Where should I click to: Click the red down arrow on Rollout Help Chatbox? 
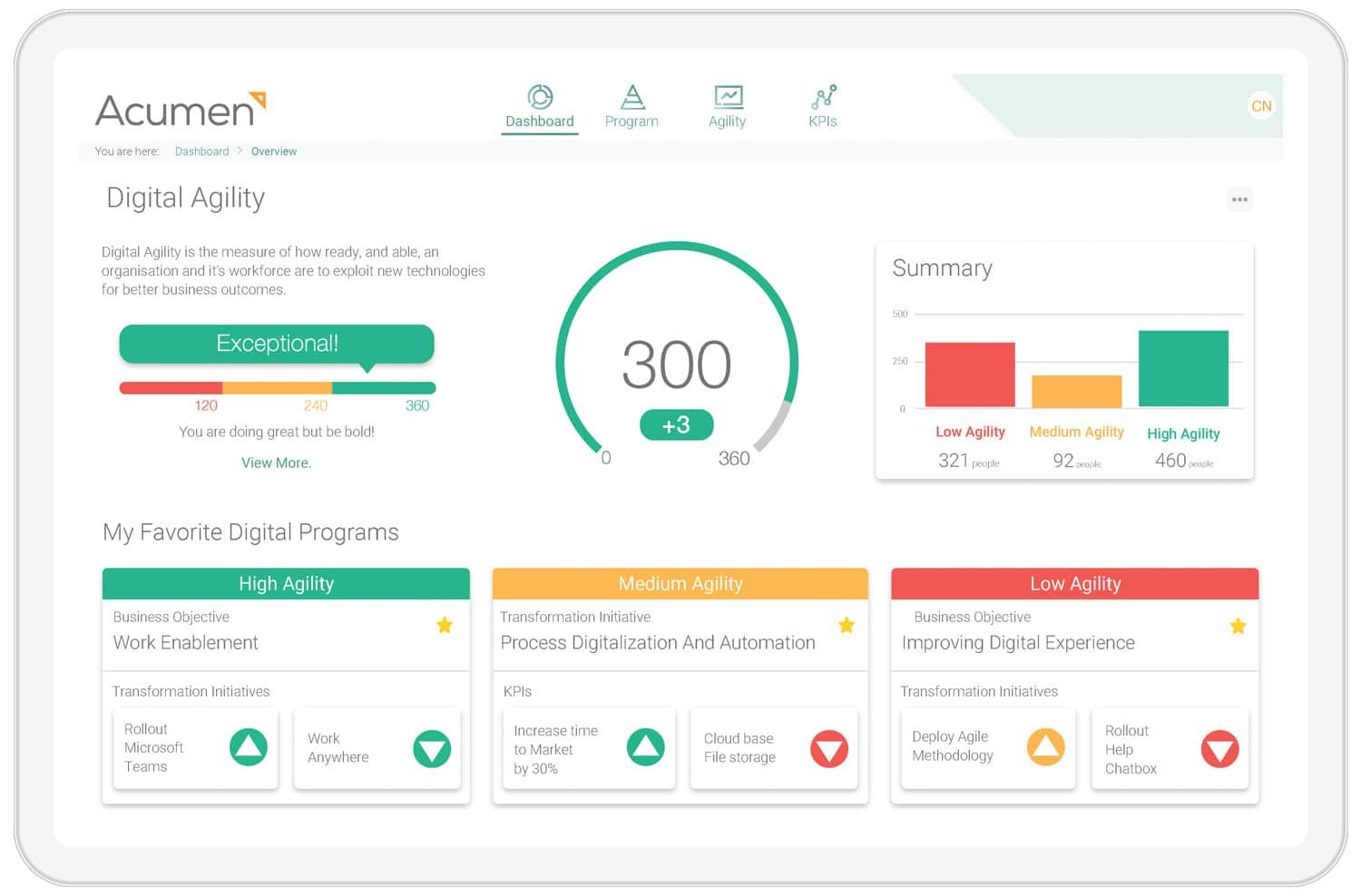[1221, 749]
